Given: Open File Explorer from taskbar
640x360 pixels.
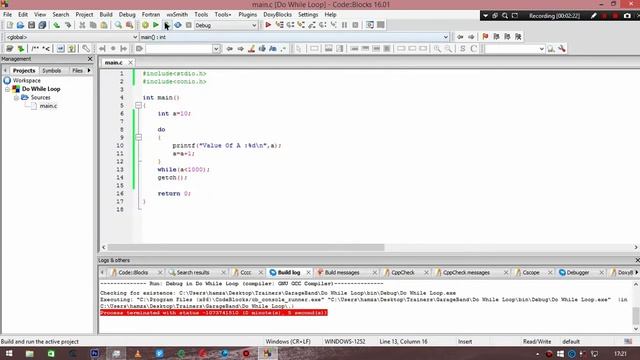Looking at the screenshot, I should (x=30, y=353).
